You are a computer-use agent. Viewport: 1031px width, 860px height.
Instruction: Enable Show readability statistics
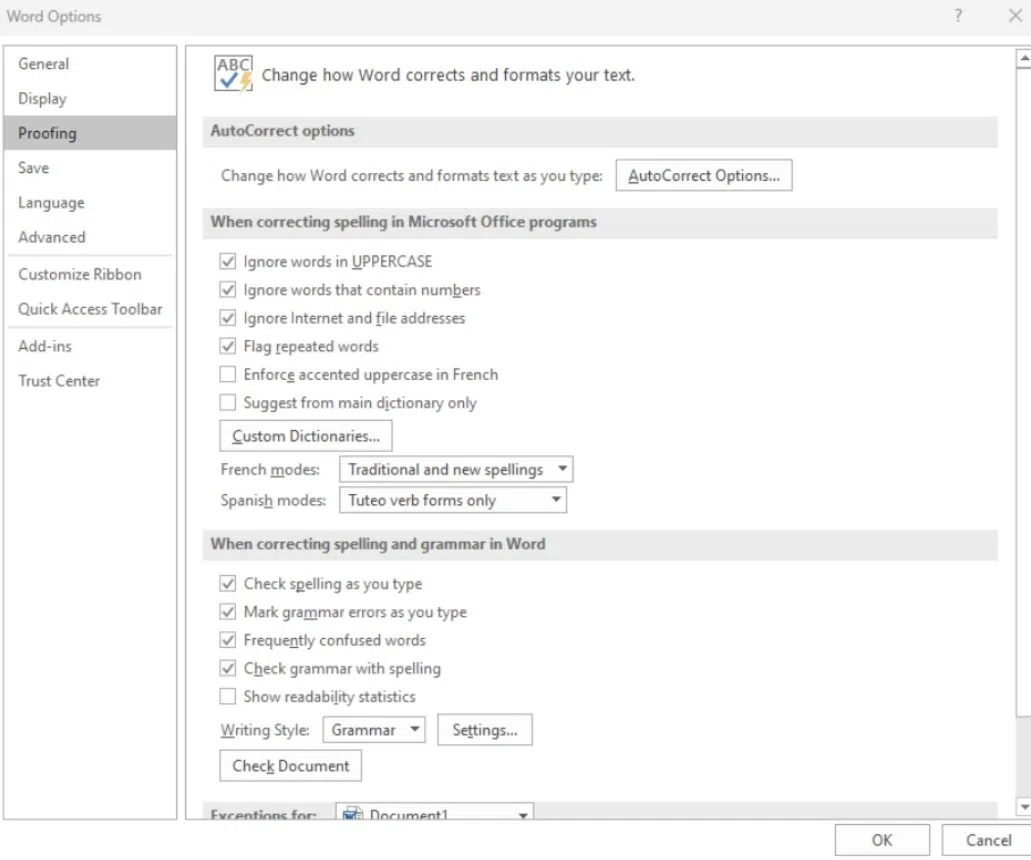(x=228, y=696)
